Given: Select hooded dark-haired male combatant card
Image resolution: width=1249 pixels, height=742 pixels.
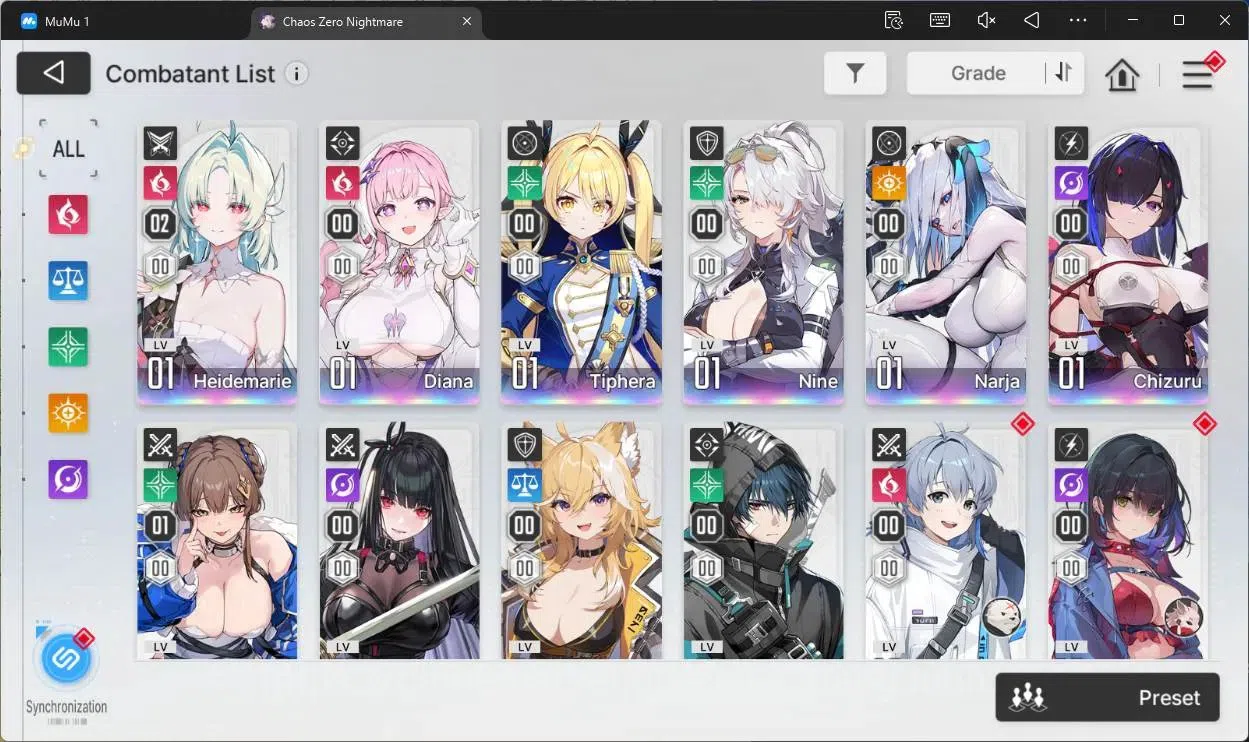Looking at the screenshot, I should coord(763,541).
